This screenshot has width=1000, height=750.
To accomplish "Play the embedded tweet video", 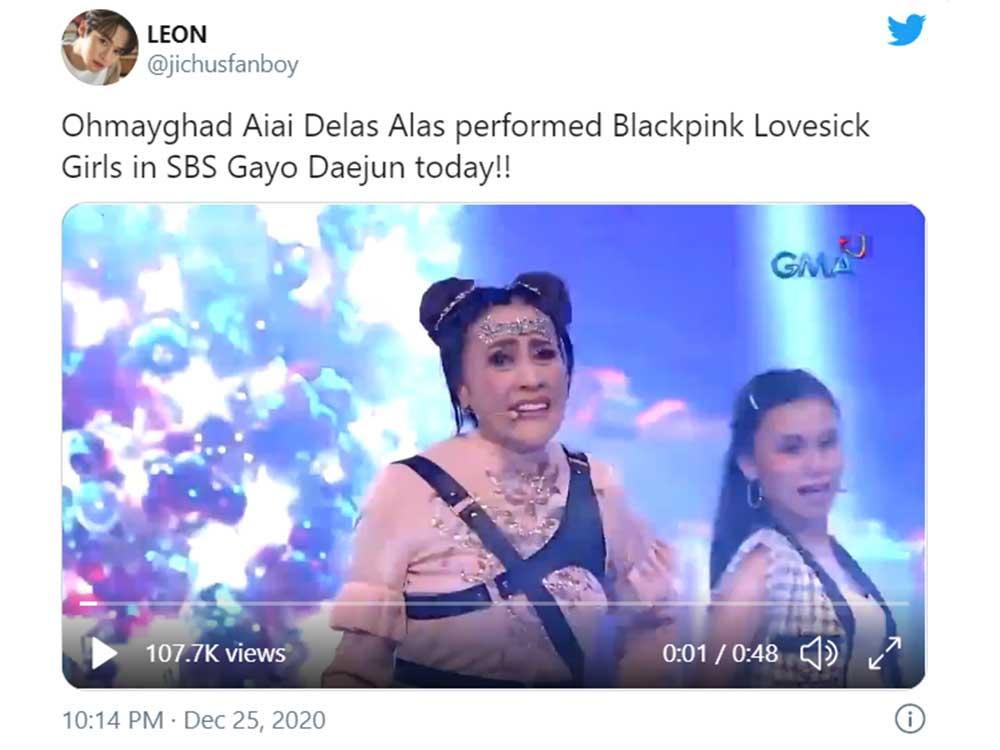I will pos(103,654).
